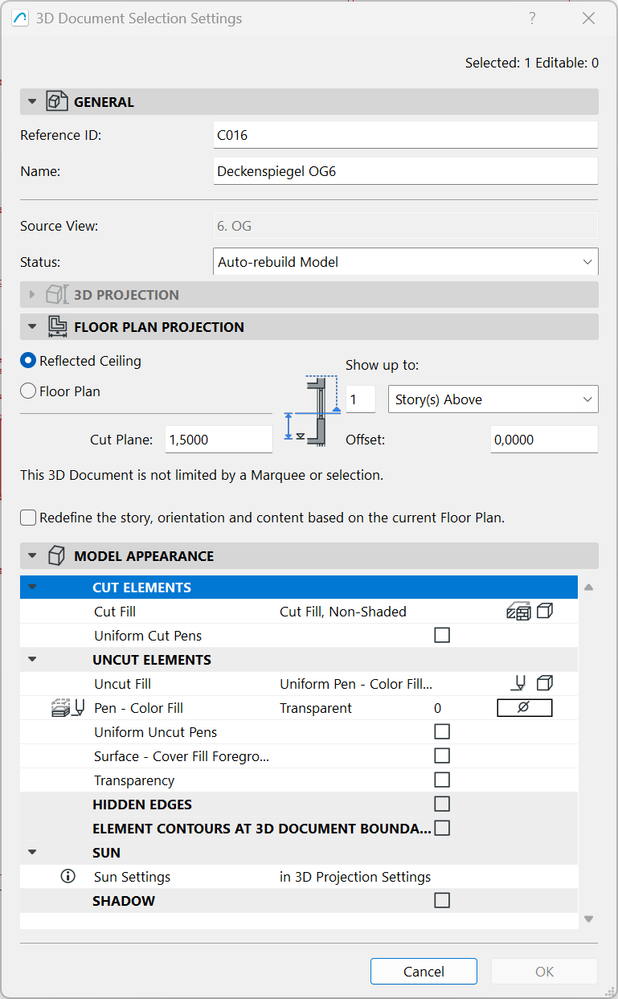Click in 3D Projection Settings text

point(355,877)
